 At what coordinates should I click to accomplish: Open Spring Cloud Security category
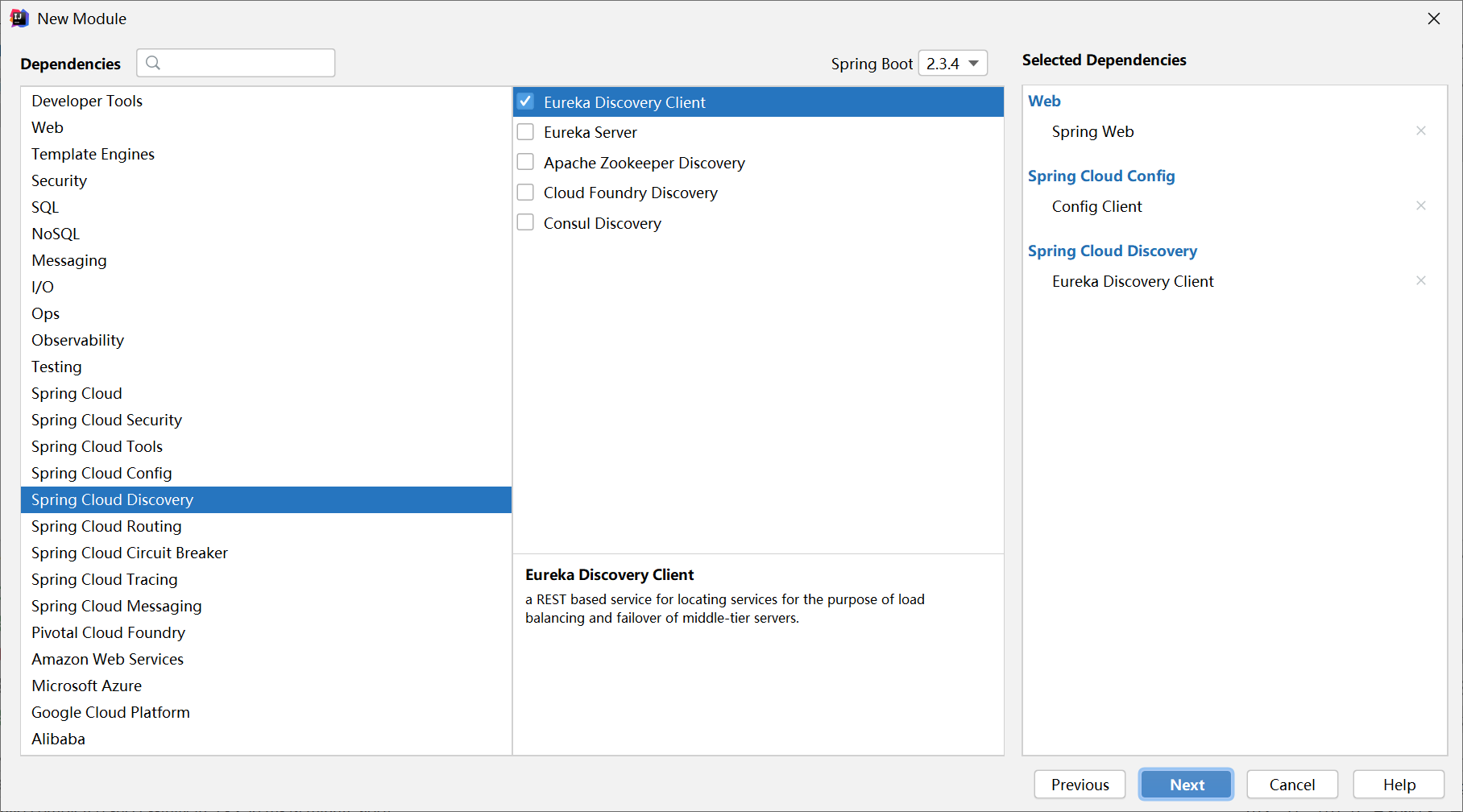tap(266, 420)
